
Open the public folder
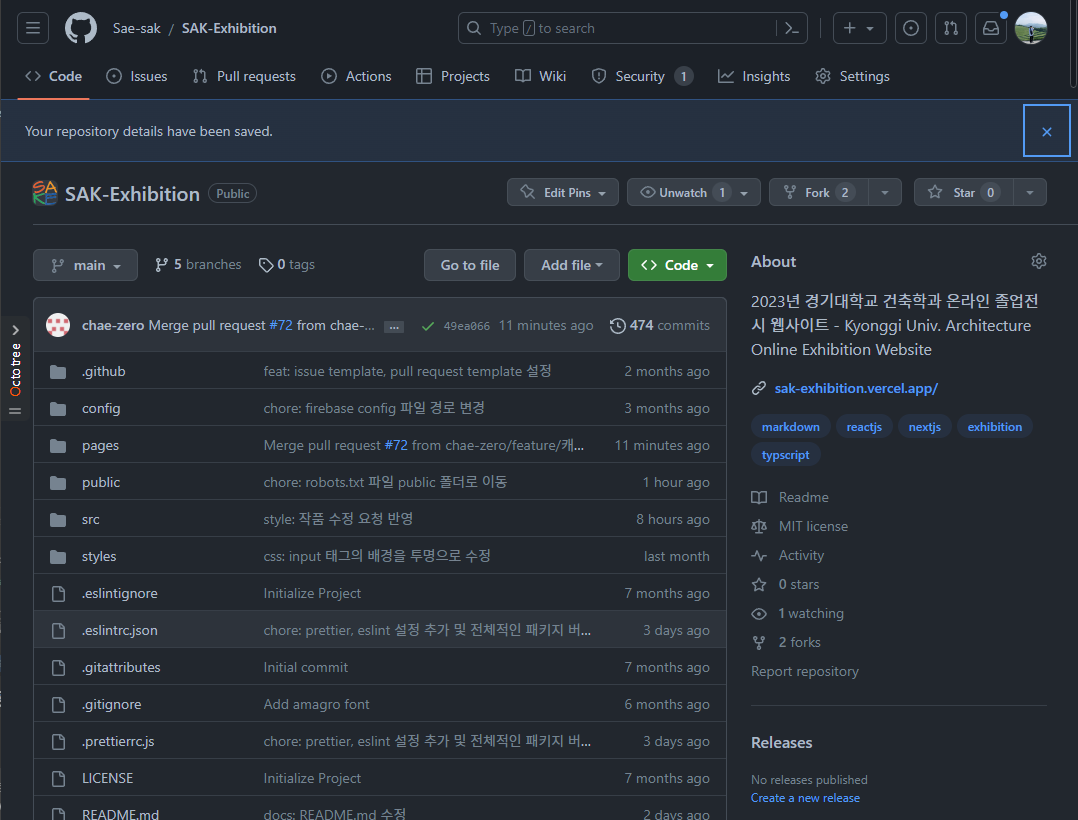coord(101,483)
